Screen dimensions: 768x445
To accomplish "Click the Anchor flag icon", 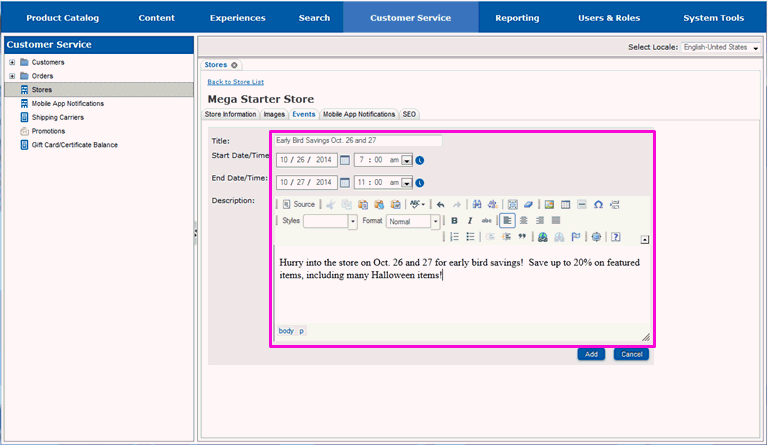I will tap(576, 237).
